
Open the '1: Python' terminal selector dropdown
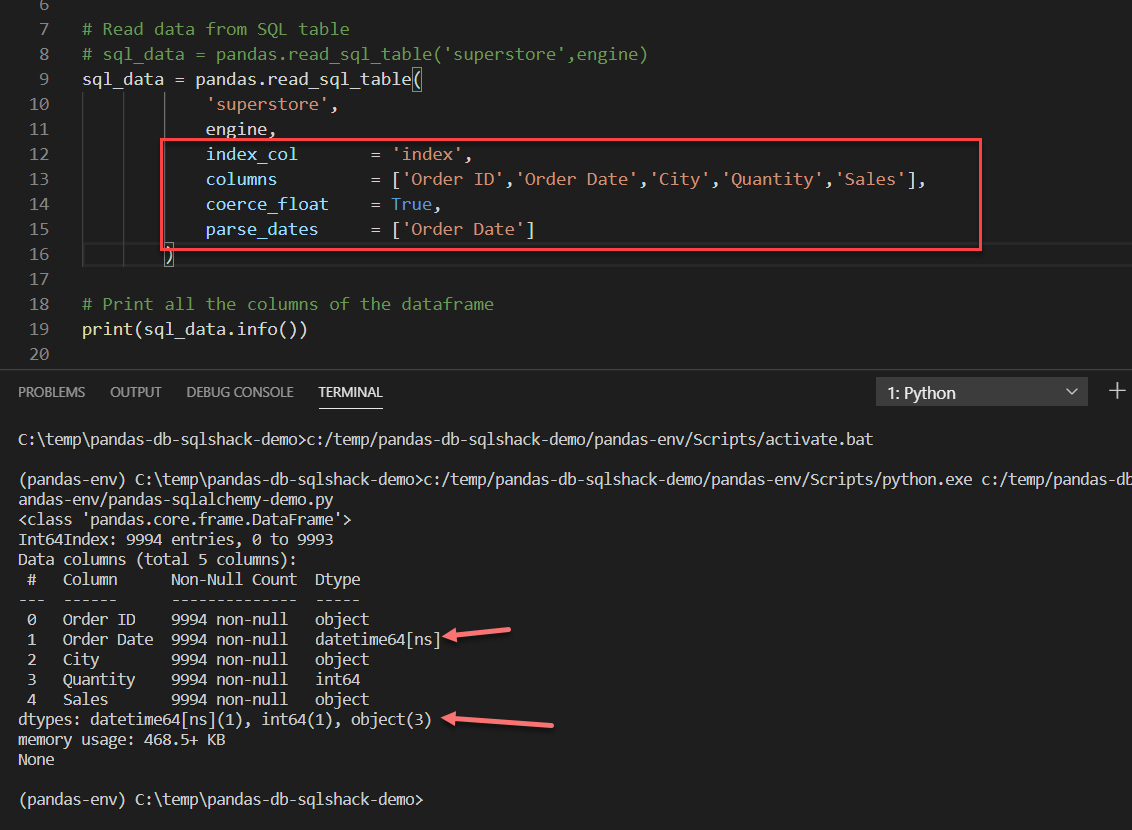click(x=980, y=392)
